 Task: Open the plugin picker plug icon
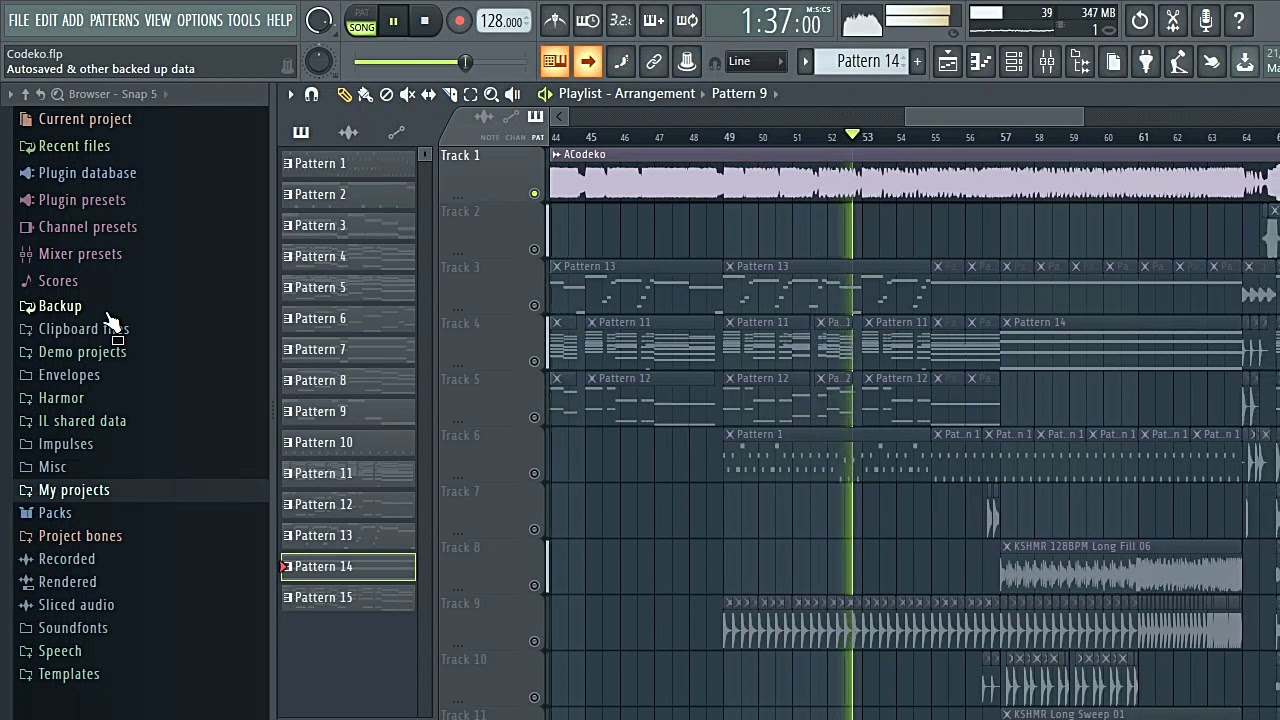(x=1146, y=62)
